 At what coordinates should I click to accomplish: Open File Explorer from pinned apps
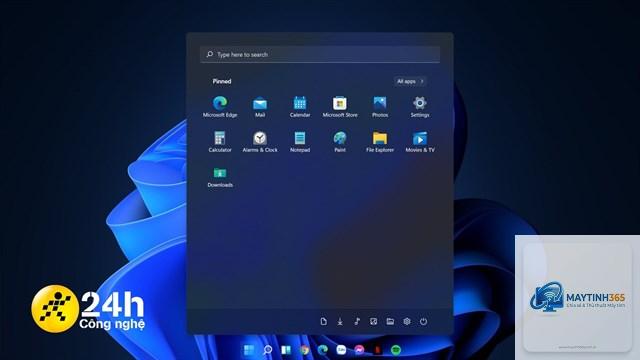(380, 142)
